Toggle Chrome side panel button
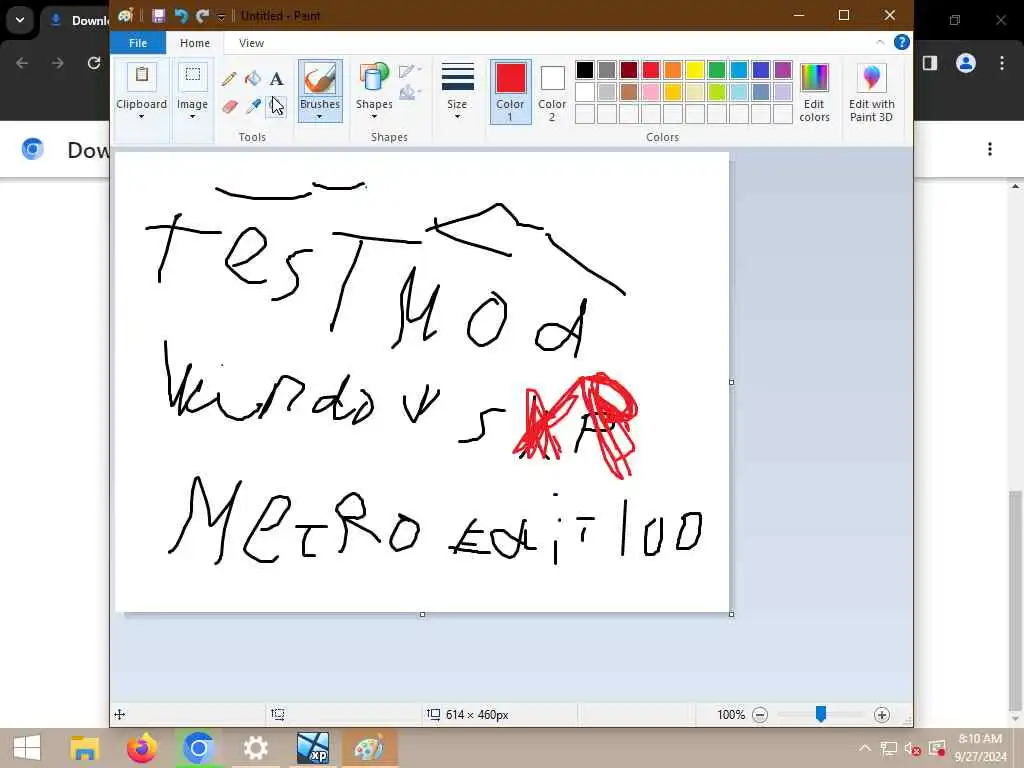1024x768 pixels. click(x=930, y=63)
